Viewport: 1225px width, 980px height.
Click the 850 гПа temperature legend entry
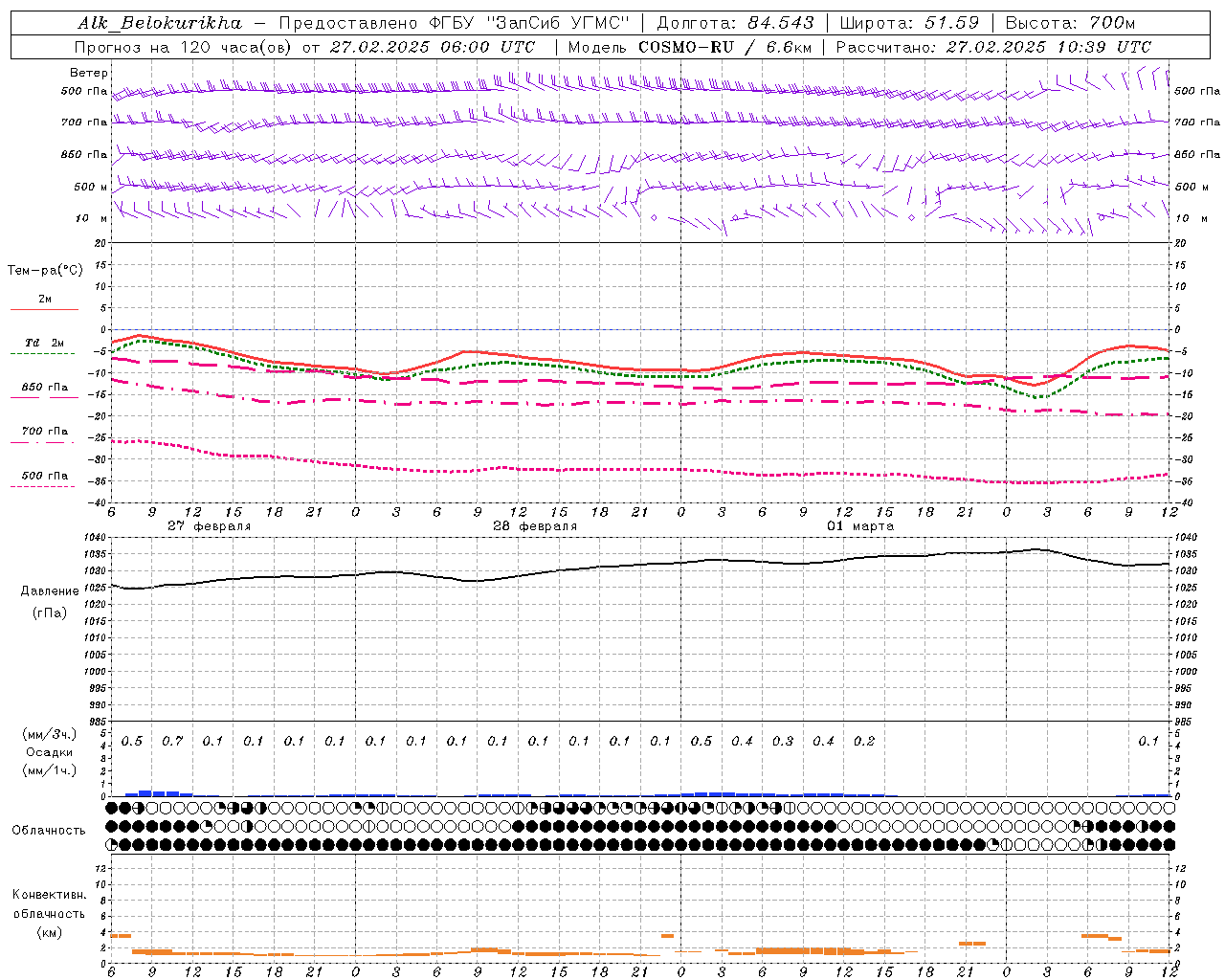[x=45, y=388]
